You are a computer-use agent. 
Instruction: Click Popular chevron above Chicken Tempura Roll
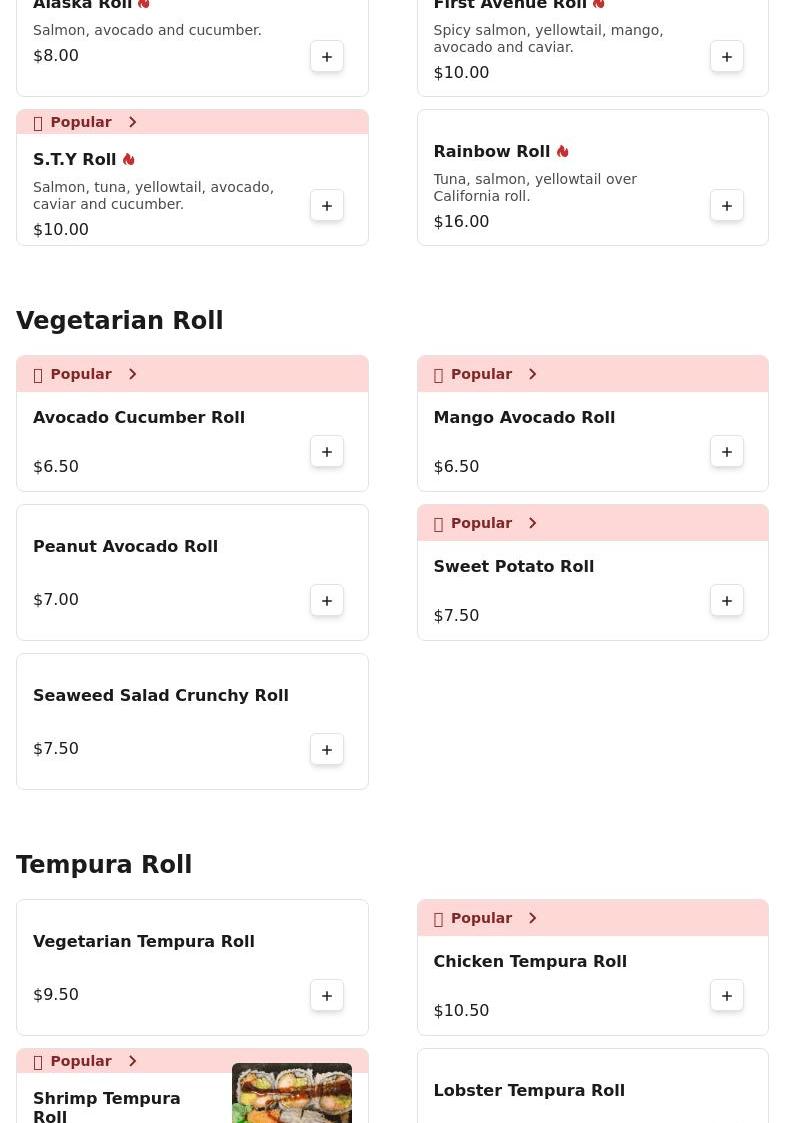click(x=532, y=918)
